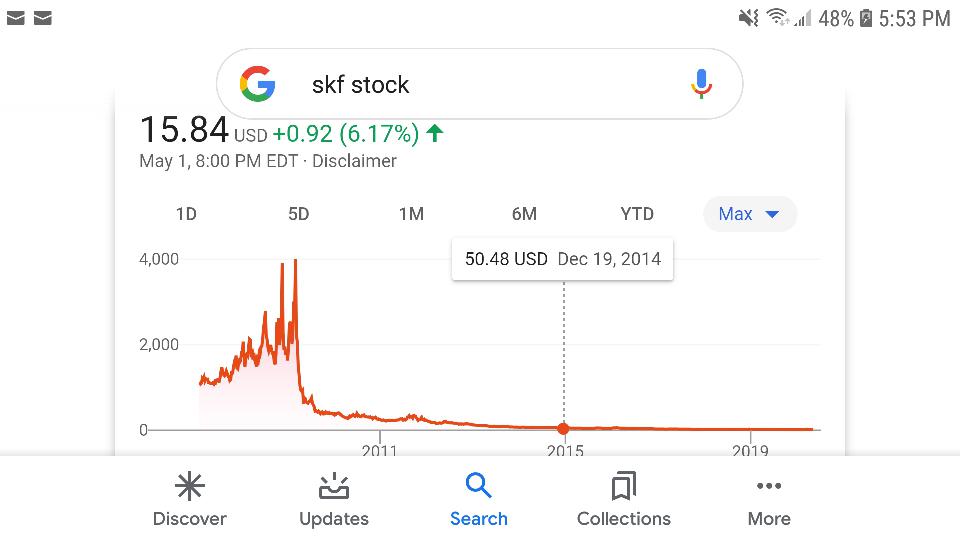
Task: Expand the Max range dropdown
Action: (x=749, y=214)
